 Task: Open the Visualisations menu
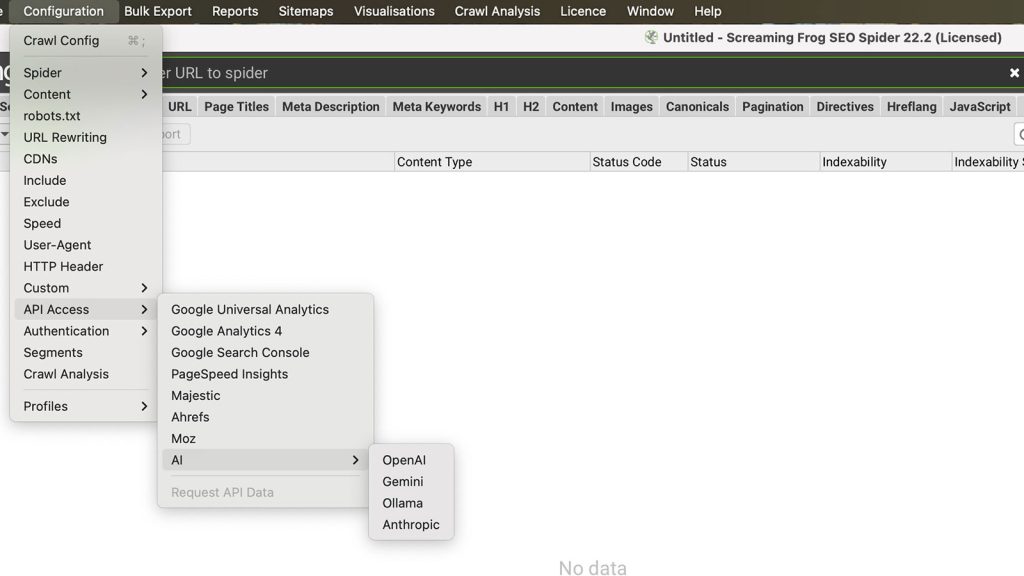coord(394,11)
